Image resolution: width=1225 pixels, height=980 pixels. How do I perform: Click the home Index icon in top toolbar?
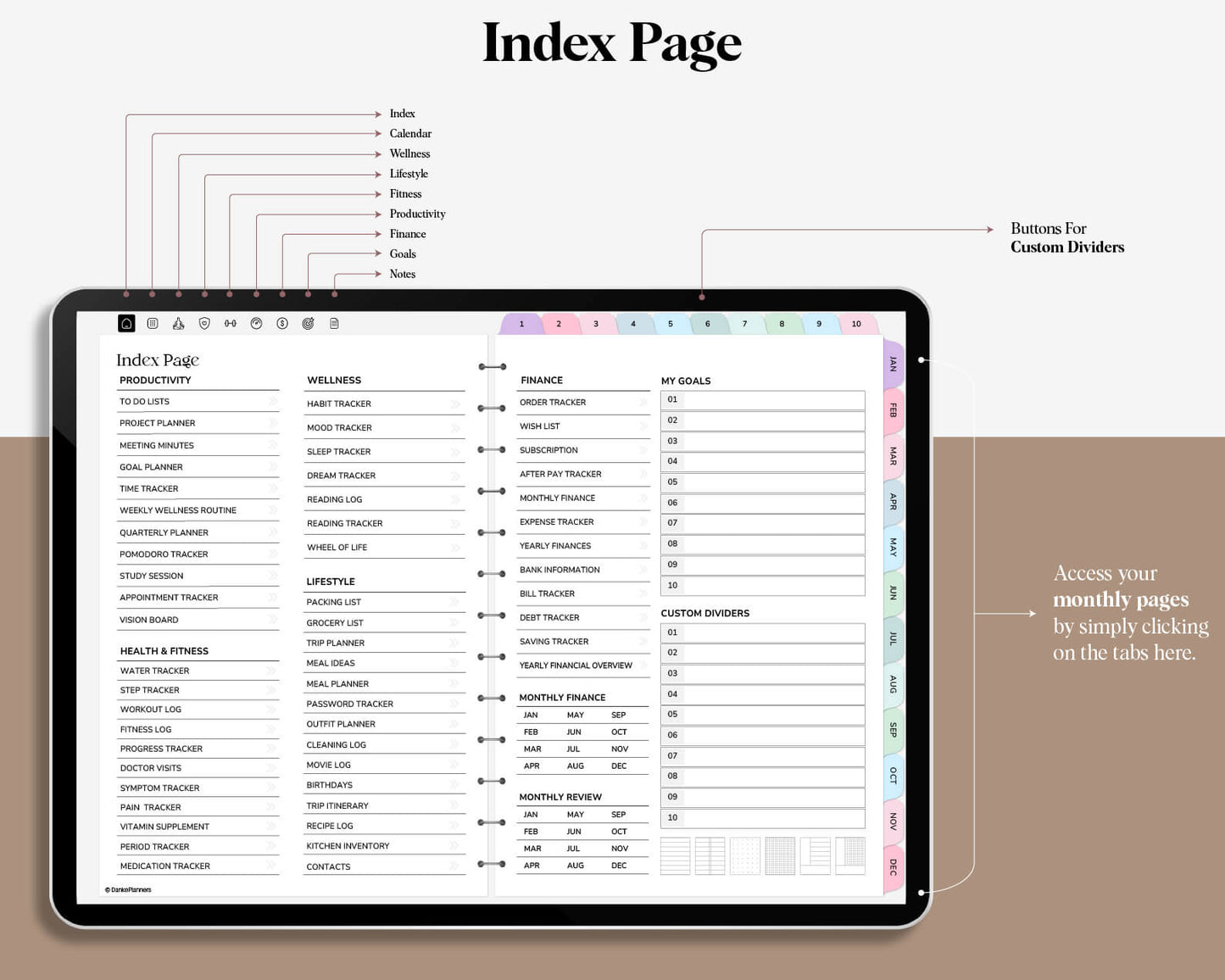point(126,323)
